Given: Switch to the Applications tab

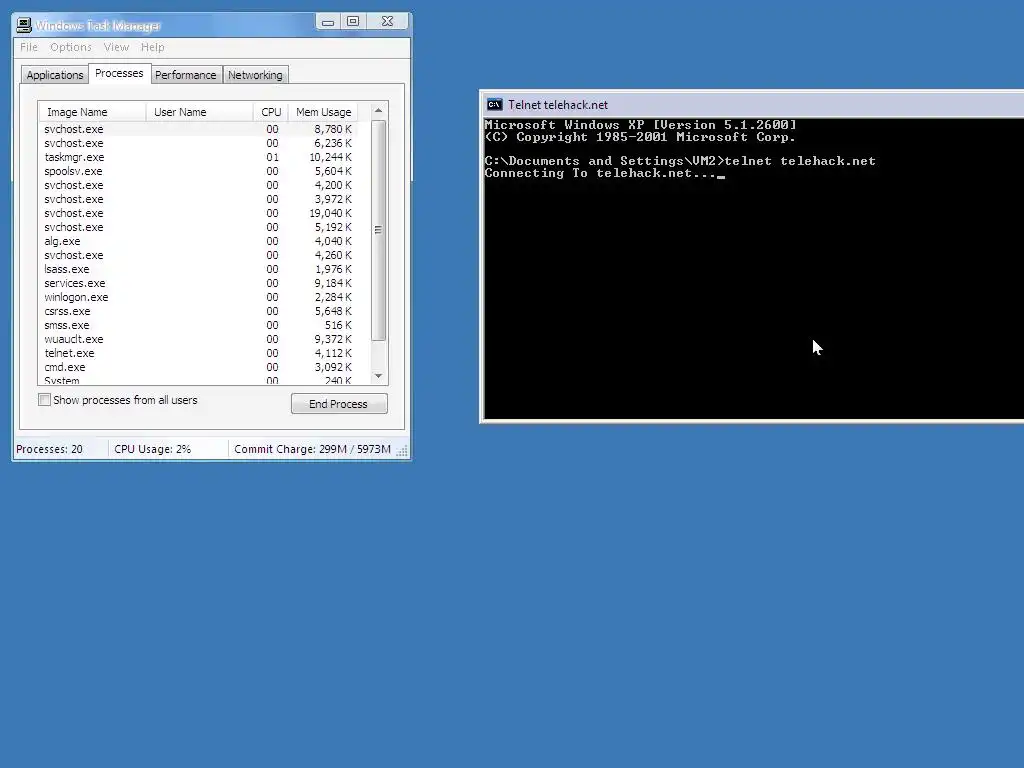Looking at the screenshot, I should pyautogui.click(x=55, y=75).
